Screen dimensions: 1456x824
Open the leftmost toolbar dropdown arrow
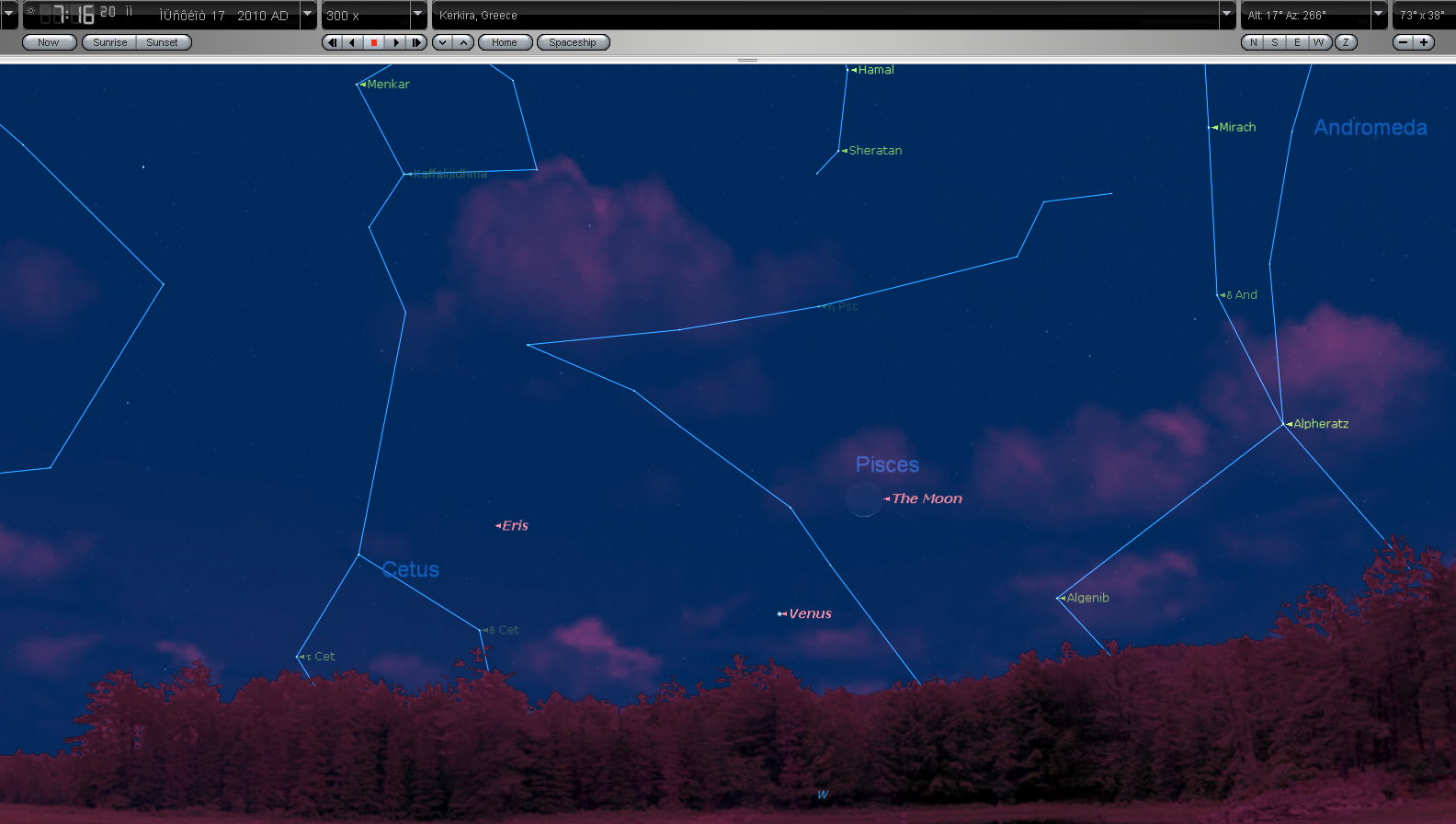[9, 15]
